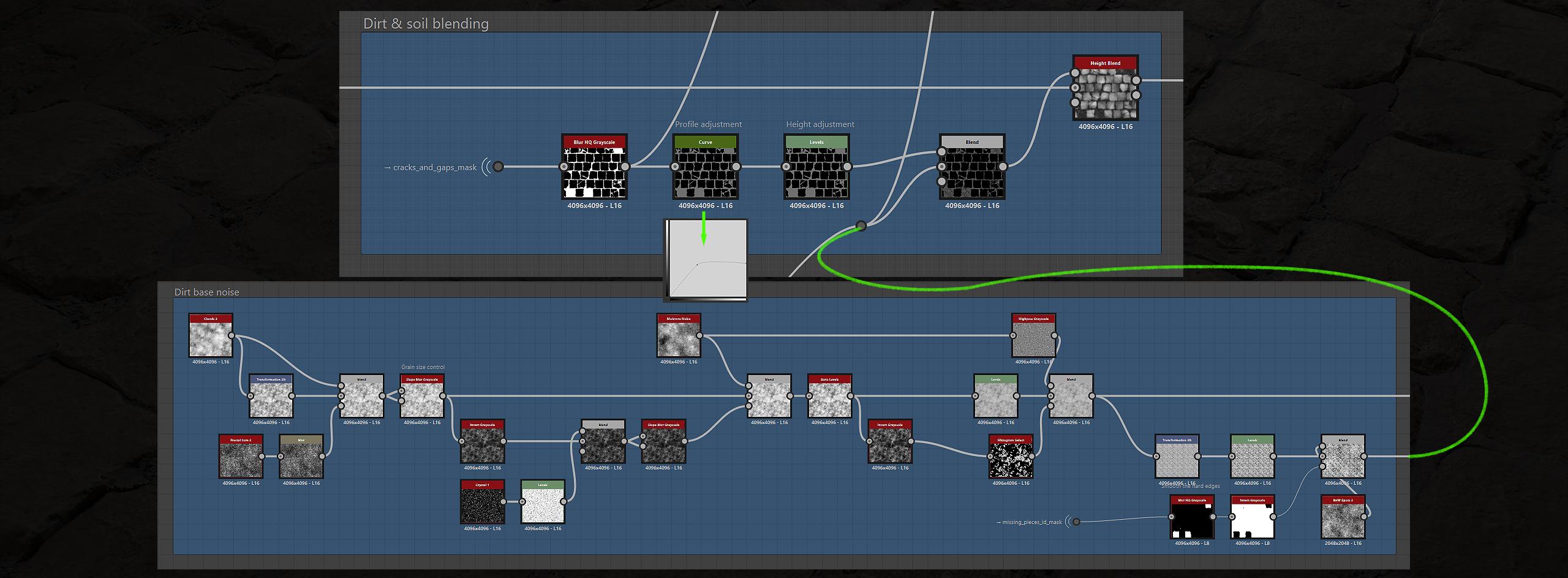Click the Grain size control comment label
Viewport: 1568px width, 578px height.
pyautogui.click(x=423, y=367)
